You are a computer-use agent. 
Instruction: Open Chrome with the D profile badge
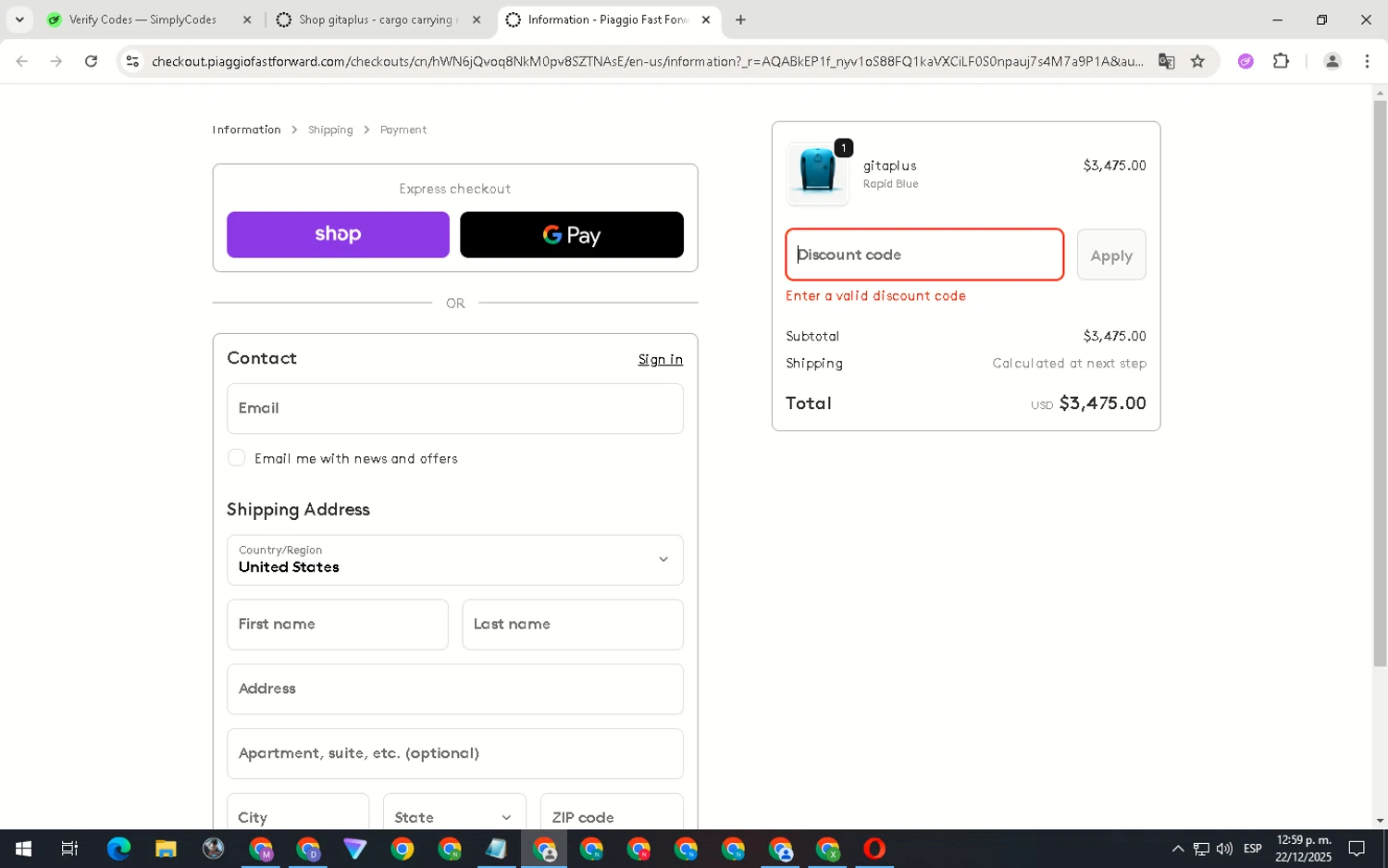click(308, 849)
